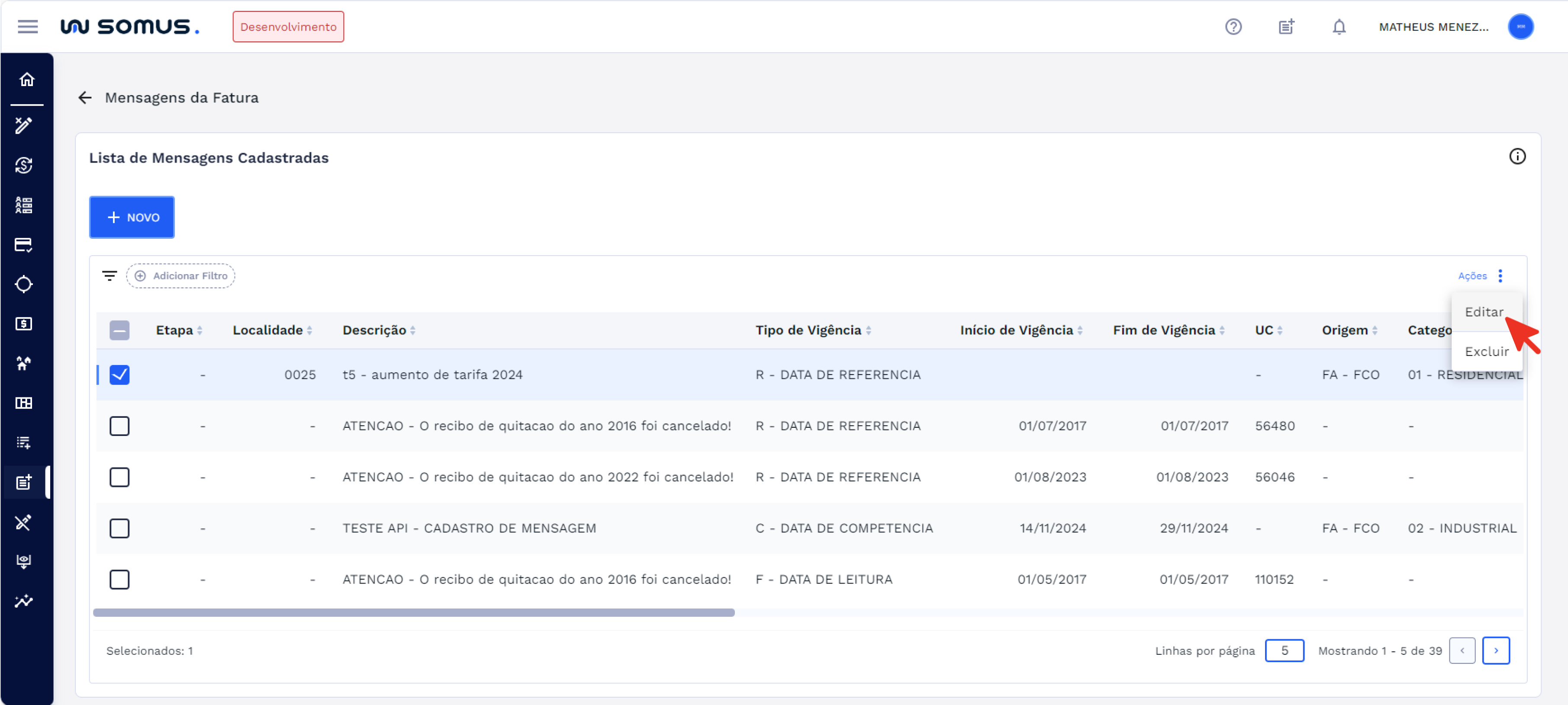Click the Linhas por página input field
Viewport: 1568px width, 705px height.
click(1285, 650)
